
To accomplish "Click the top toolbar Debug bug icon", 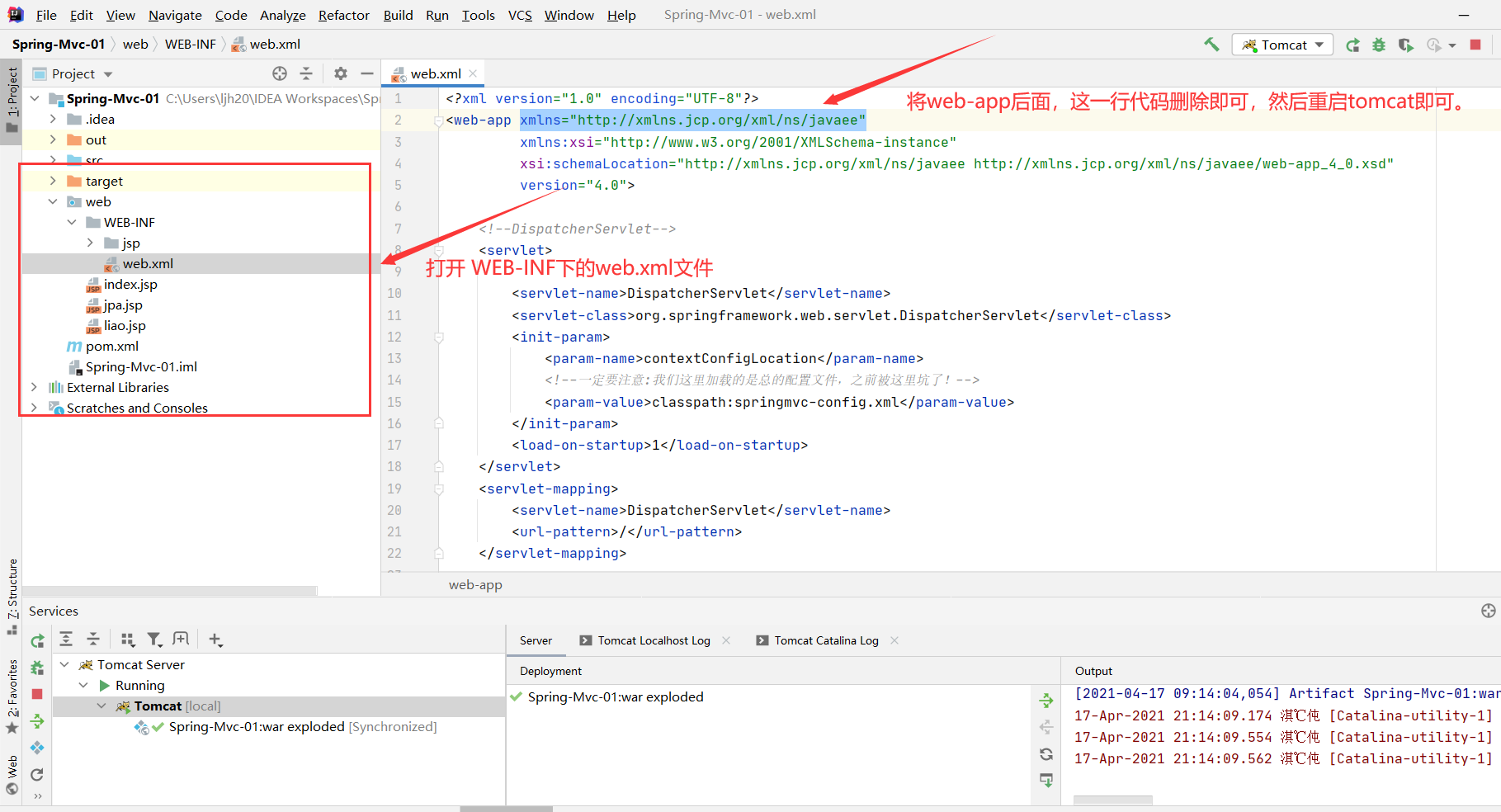I will coord(1379,45).
